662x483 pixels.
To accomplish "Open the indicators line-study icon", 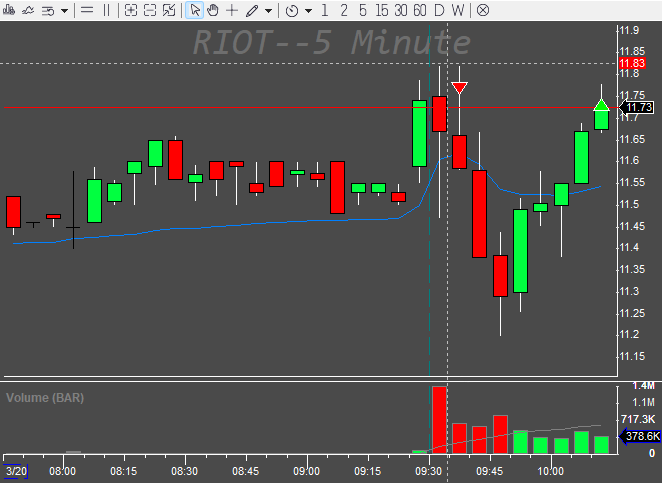I will pyautogui.click(x=28, y=10).
